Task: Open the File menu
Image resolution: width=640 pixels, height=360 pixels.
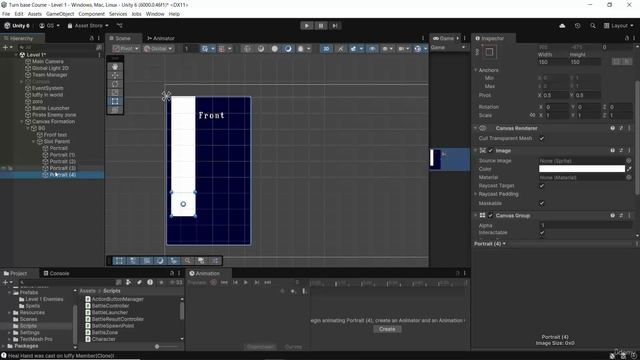Action: [x=6, y=14]
